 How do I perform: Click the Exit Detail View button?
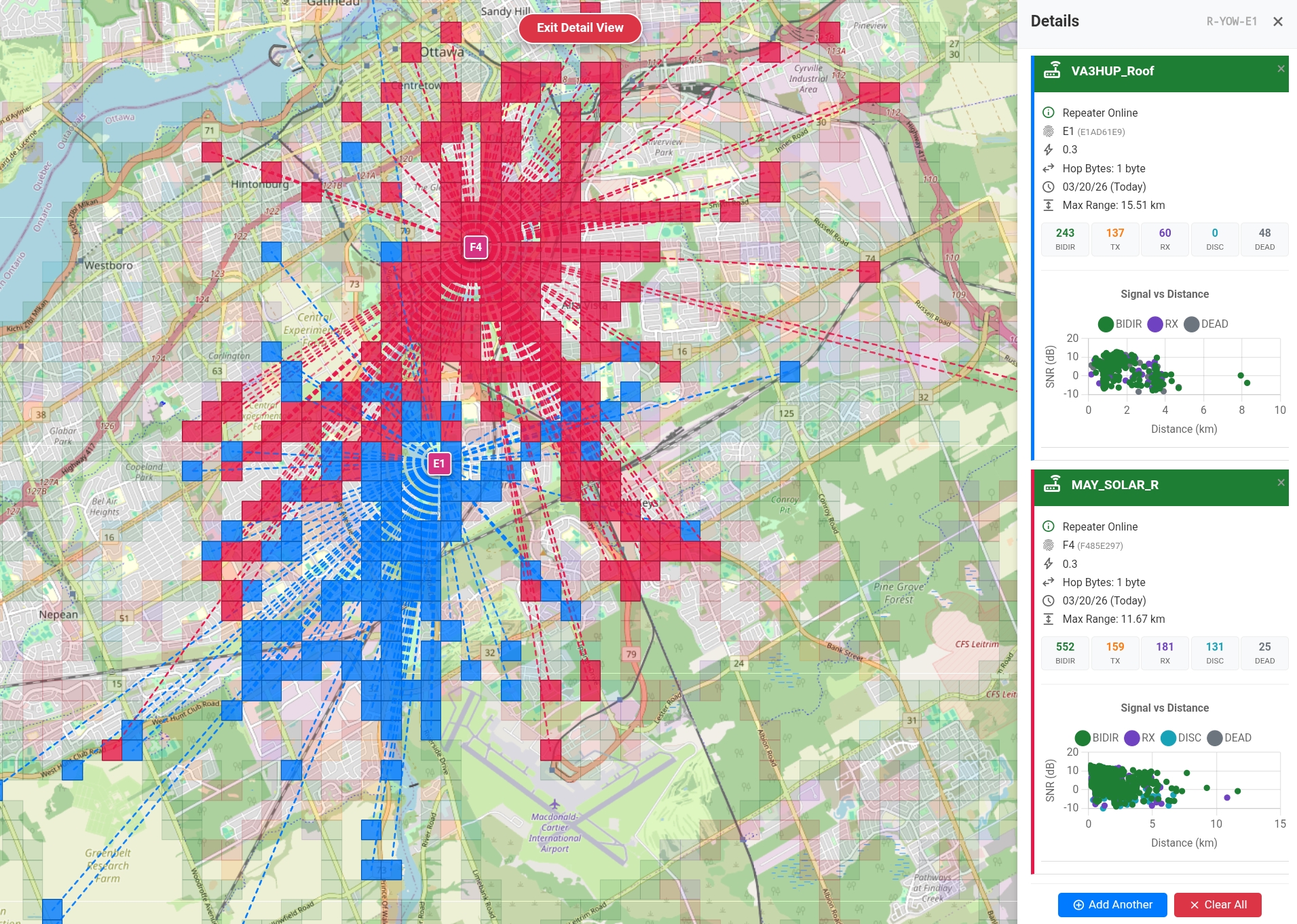[x=580, y=28]
